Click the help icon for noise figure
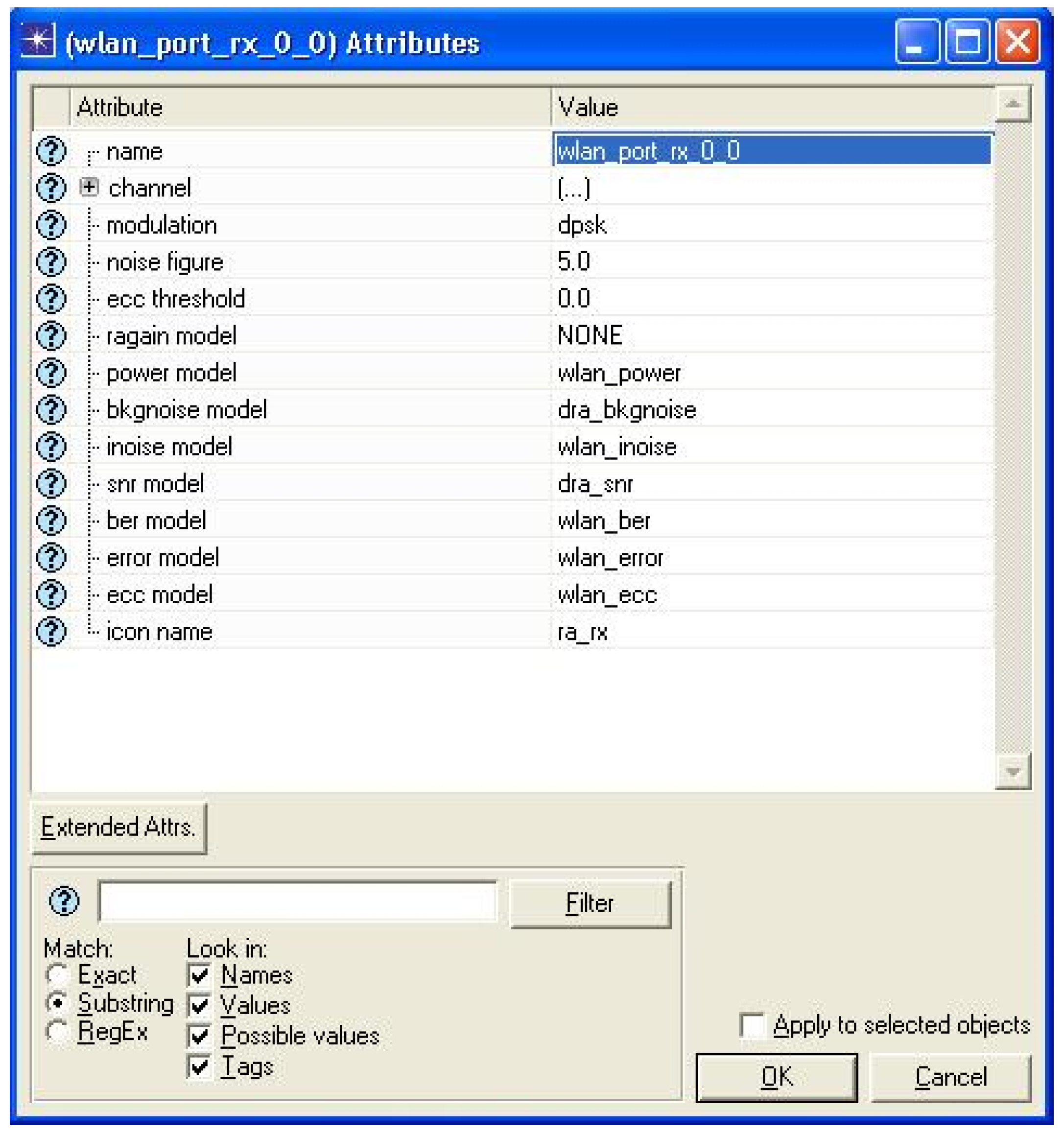The image size is (1064, 1136). click(x=51, y=261)
